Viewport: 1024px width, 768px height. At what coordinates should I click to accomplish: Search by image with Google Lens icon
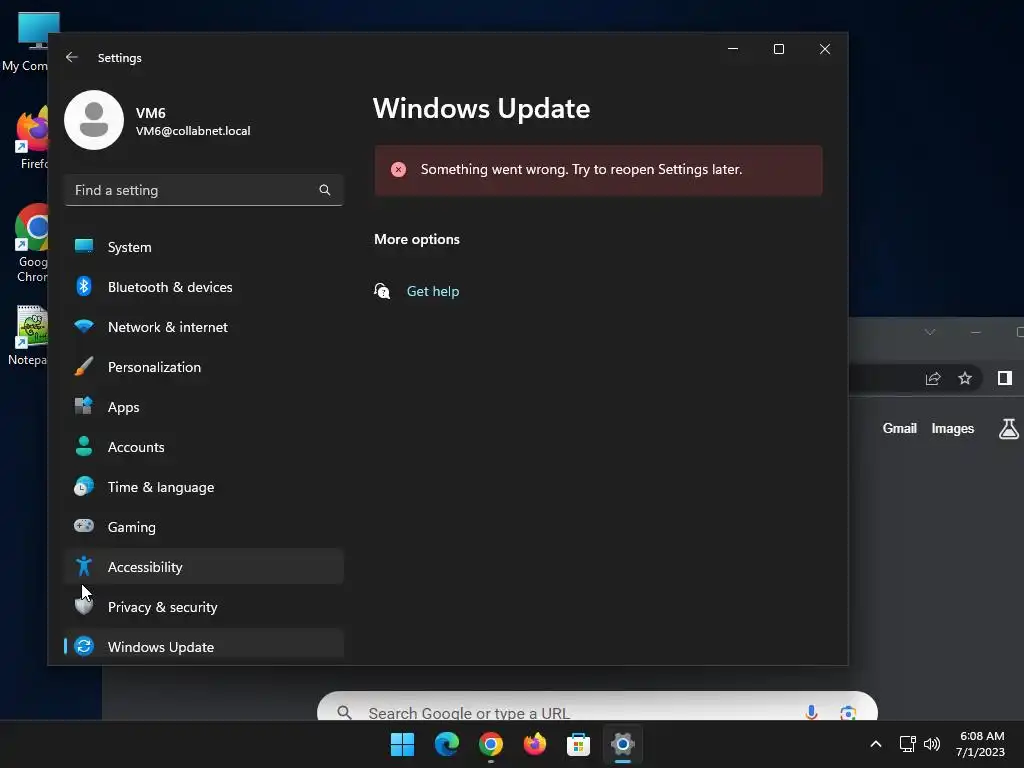coord(848,712)
